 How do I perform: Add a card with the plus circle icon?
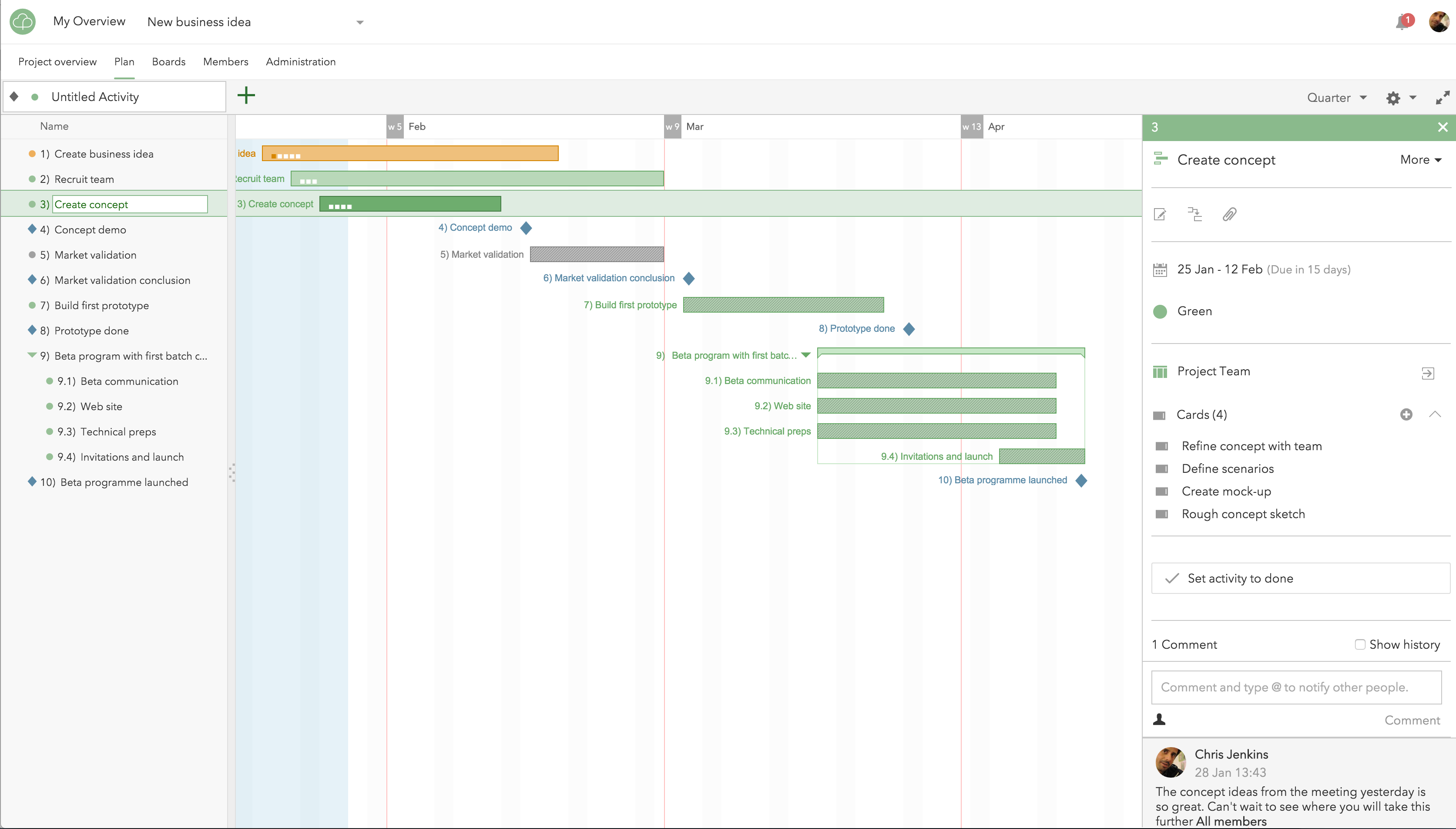coord(1406,414)
